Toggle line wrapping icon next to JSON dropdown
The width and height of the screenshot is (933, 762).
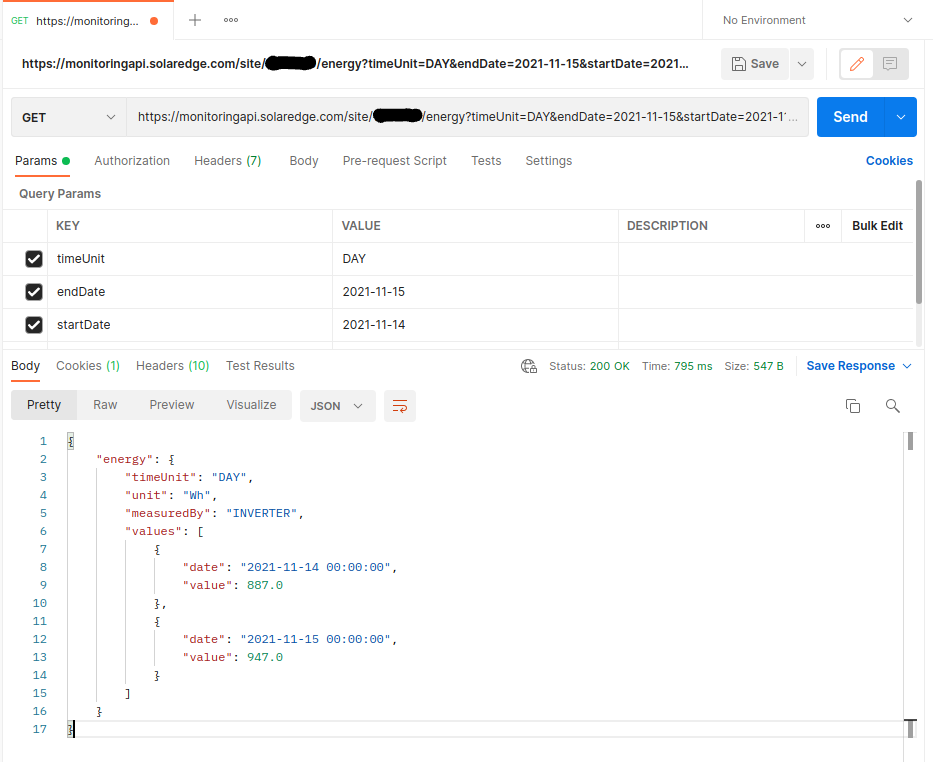click(x=399, y=406)
